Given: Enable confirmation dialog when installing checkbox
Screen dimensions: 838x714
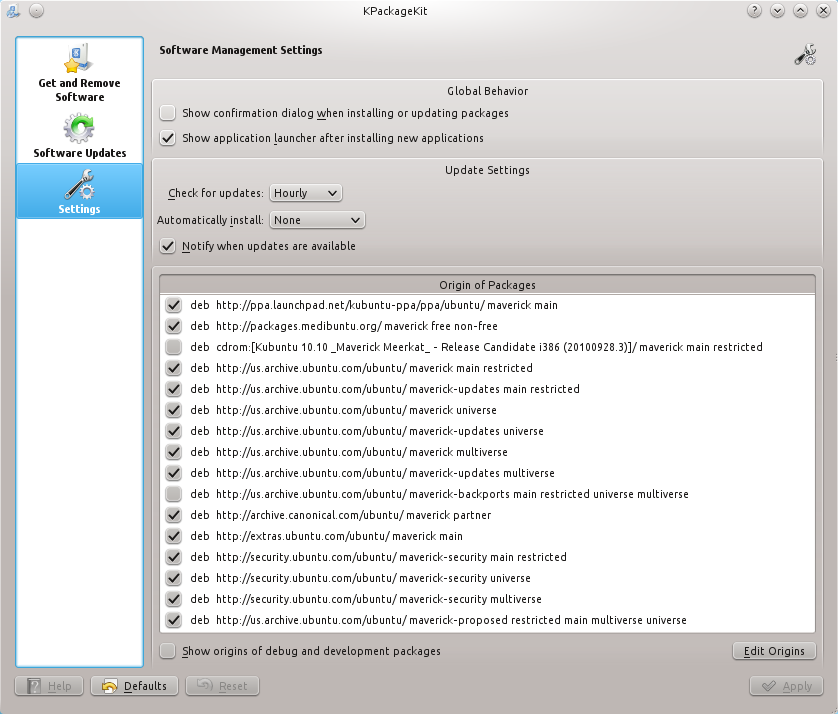Looking at the screenshot, I should (168, 113).
